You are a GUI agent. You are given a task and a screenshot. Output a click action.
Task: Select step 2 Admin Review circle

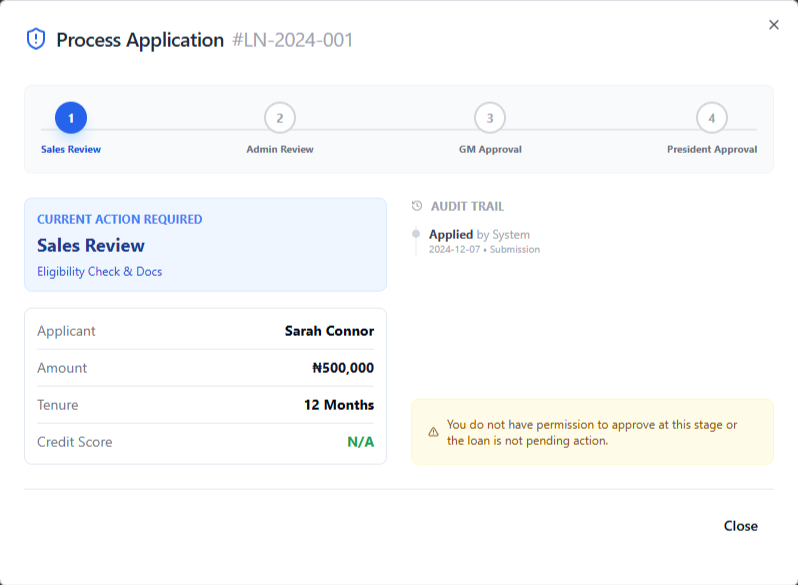coord(280,118)
